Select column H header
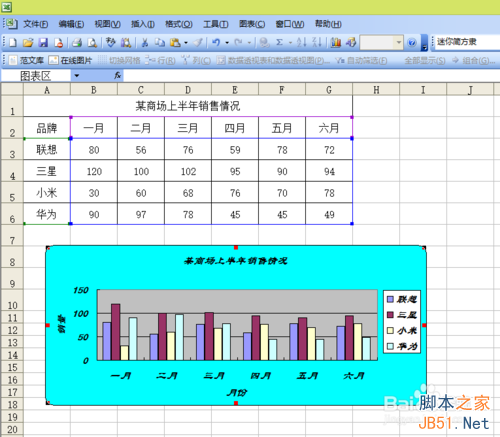The width and height of the screenshot is (500, 437). (x=376, y=90)
